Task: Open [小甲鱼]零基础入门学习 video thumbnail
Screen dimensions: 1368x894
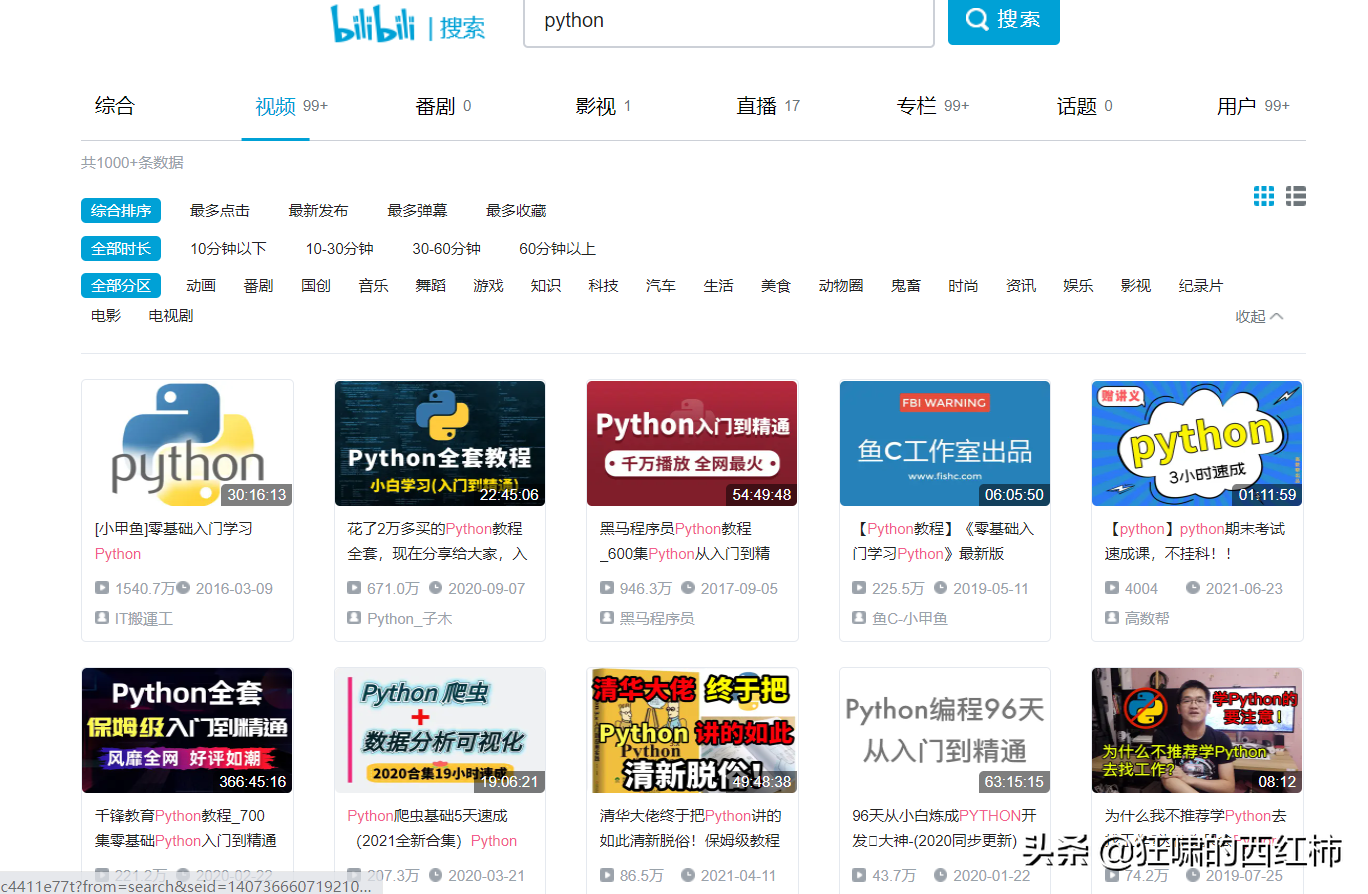Action: [187, 444]
